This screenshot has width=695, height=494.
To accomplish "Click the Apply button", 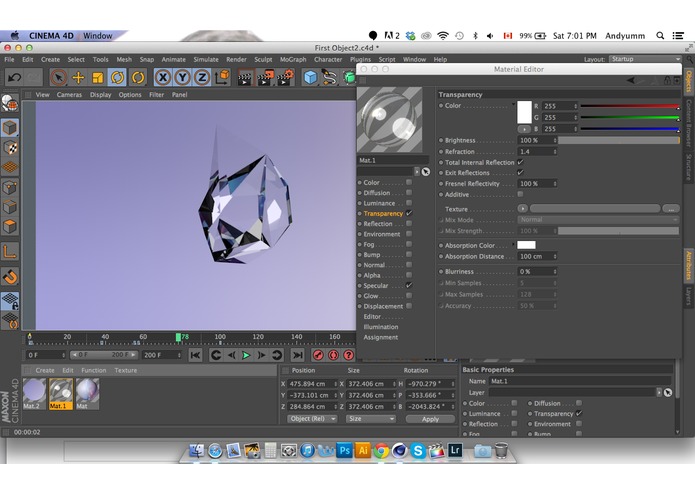I will click(430, 419).
